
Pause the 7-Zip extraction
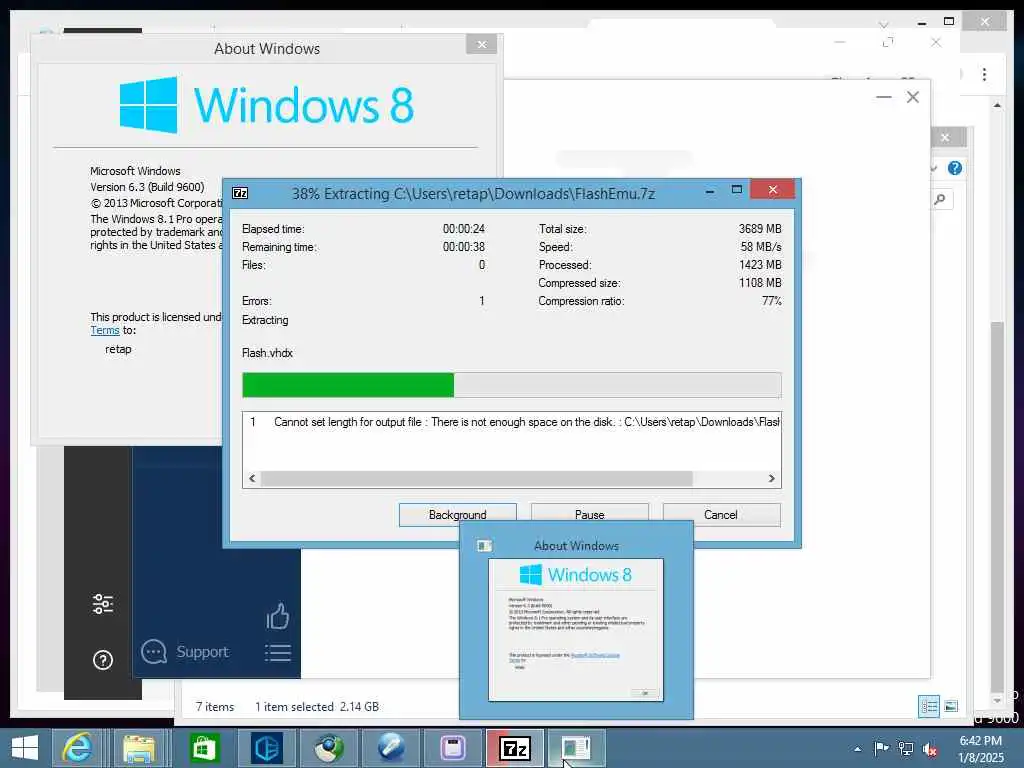tap(590, 515)
